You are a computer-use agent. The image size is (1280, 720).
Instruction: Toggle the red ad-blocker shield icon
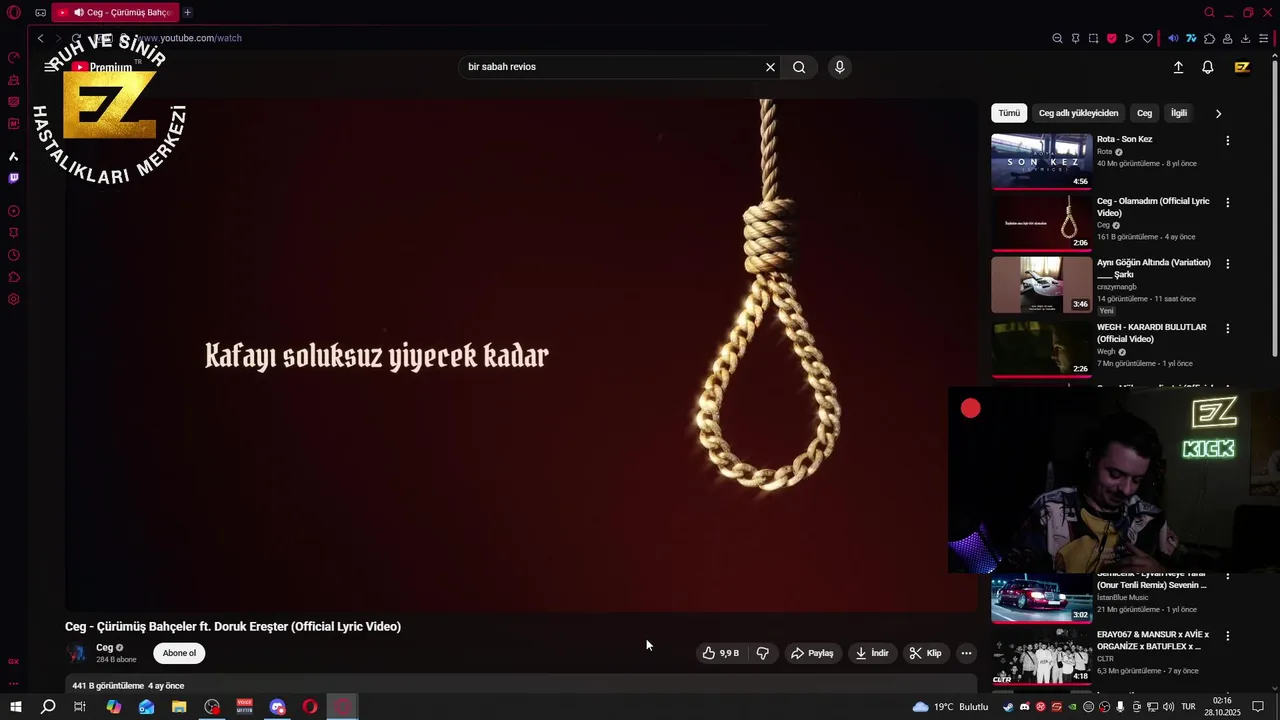pyautogui.click(x=1111, y=38)
